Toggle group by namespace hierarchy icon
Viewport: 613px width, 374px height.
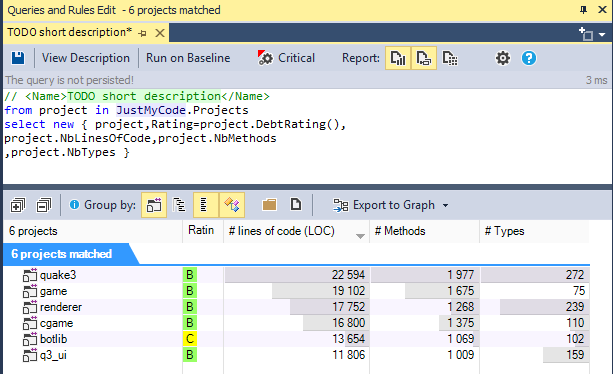pyautogui.click(x=179, y=205)
